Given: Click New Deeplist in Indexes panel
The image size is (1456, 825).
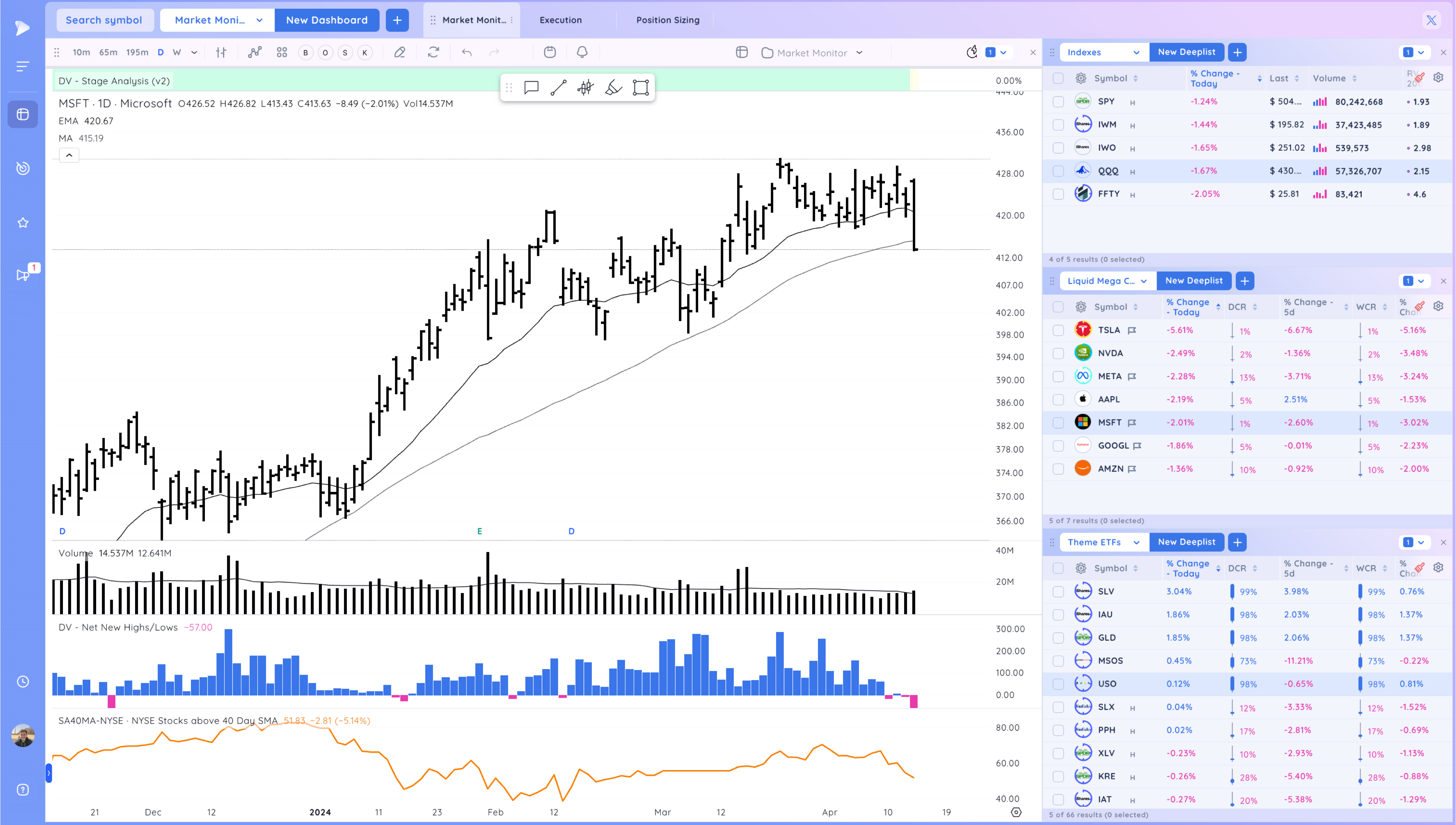Looking at the screenshot, I should coord(1186,52).
